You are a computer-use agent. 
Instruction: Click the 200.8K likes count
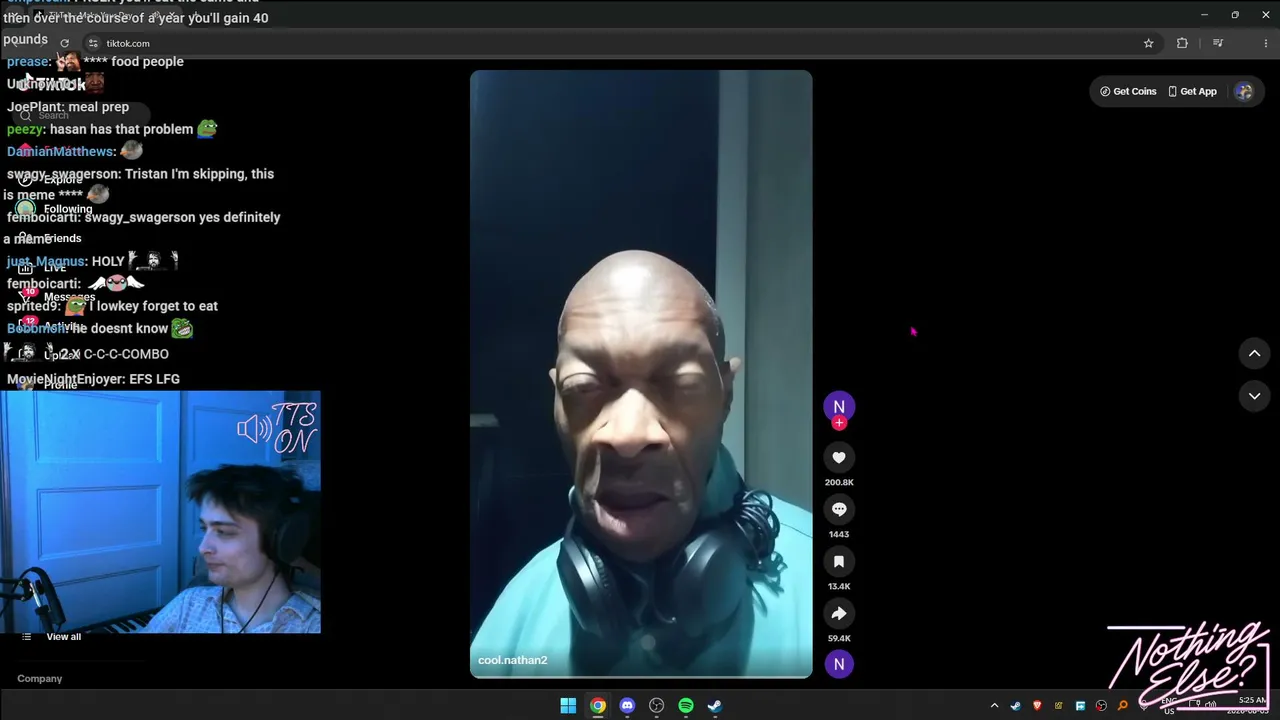pos(839,482)
